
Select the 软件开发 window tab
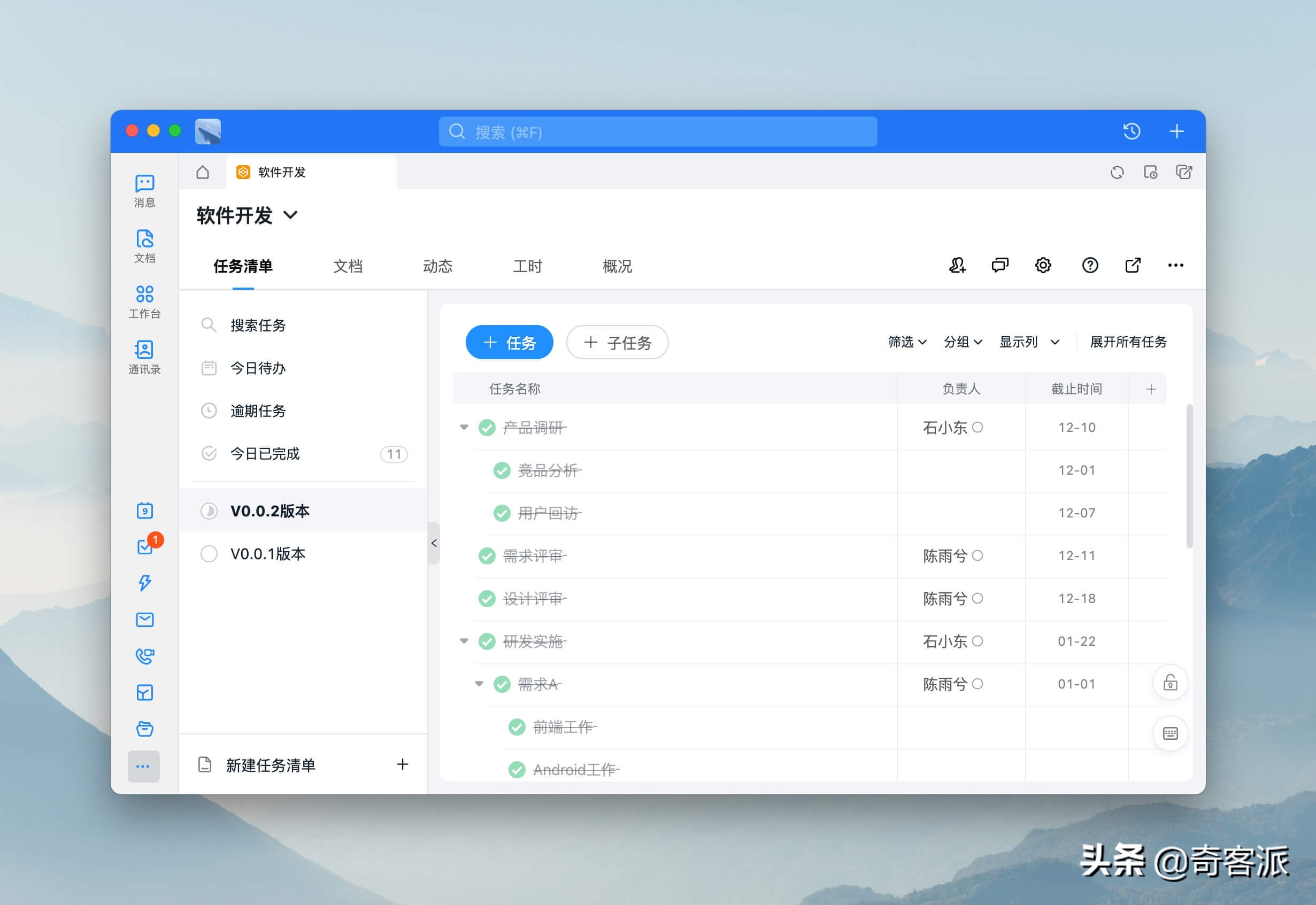click(311, 172)
